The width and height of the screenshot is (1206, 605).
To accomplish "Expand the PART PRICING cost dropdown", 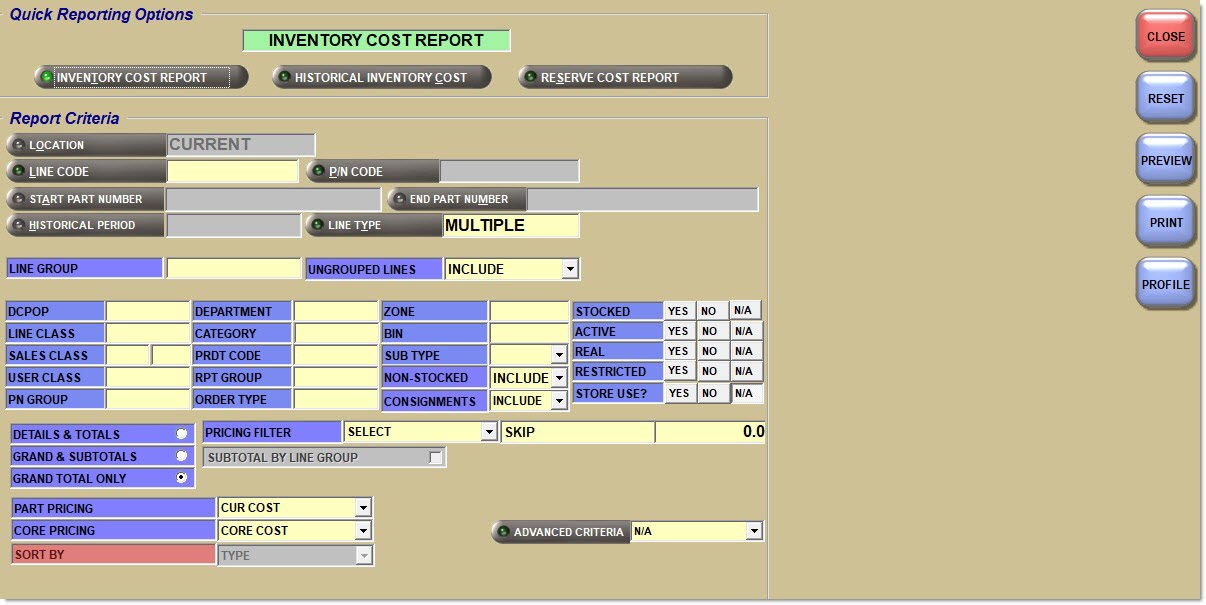I will [362, 508].
